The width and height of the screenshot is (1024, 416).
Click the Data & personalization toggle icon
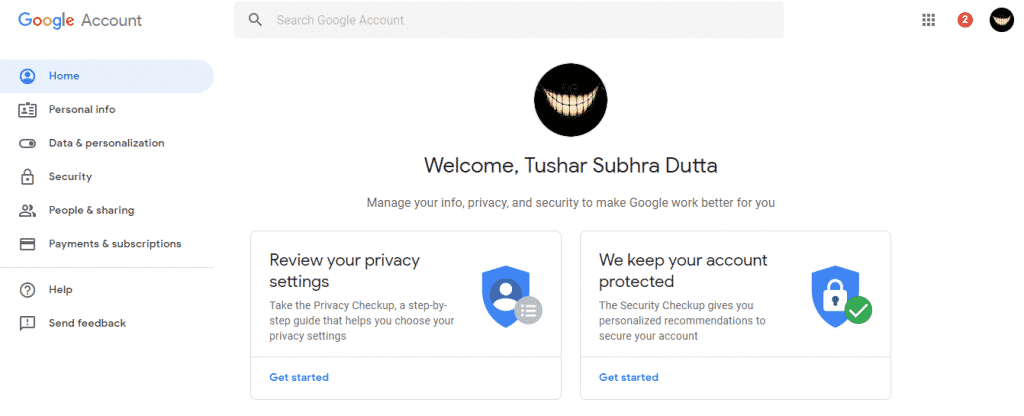pyautogui.click(x=28, y=143)
